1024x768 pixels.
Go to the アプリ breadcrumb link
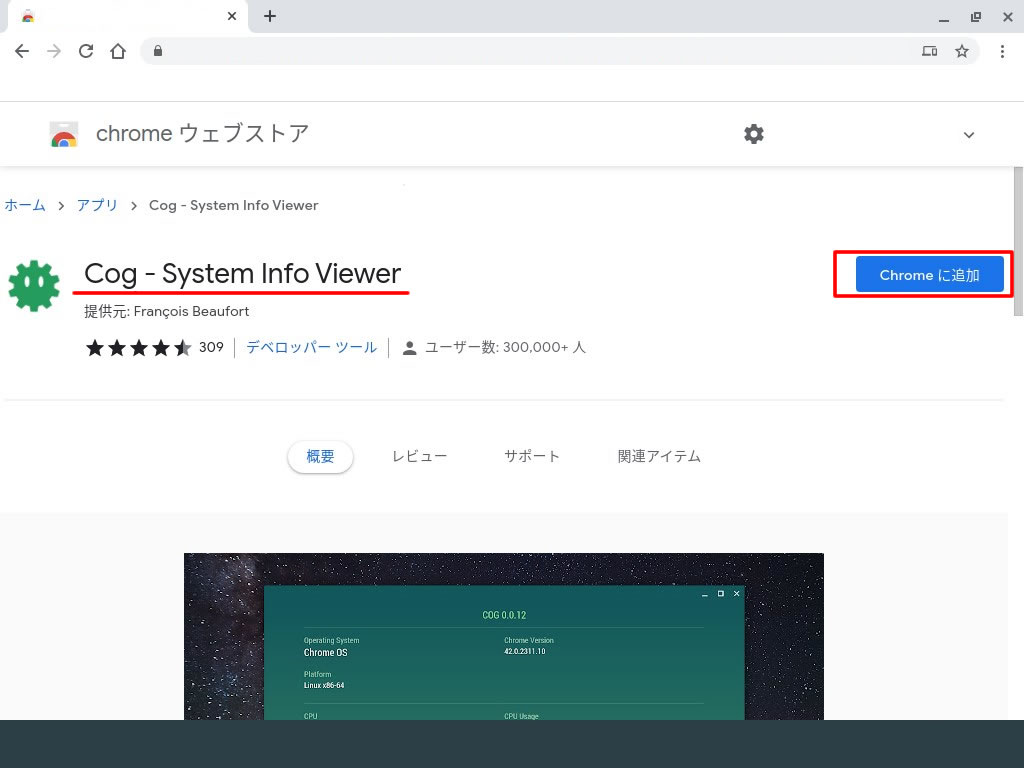pos(97,205)
